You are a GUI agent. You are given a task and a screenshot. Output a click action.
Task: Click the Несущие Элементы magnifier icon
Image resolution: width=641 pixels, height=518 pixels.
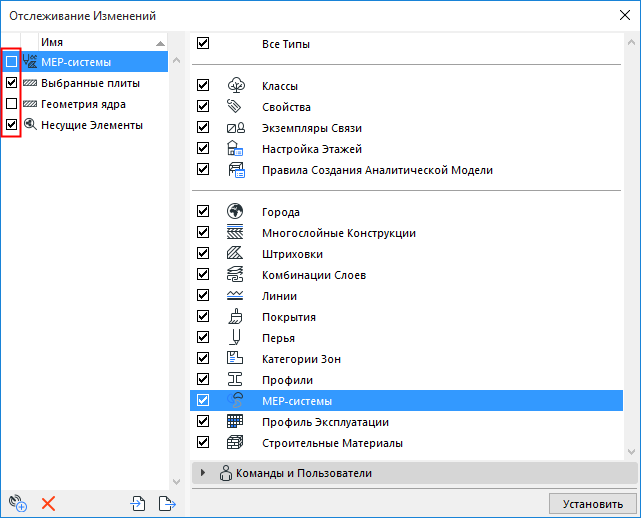click(30, 124)
